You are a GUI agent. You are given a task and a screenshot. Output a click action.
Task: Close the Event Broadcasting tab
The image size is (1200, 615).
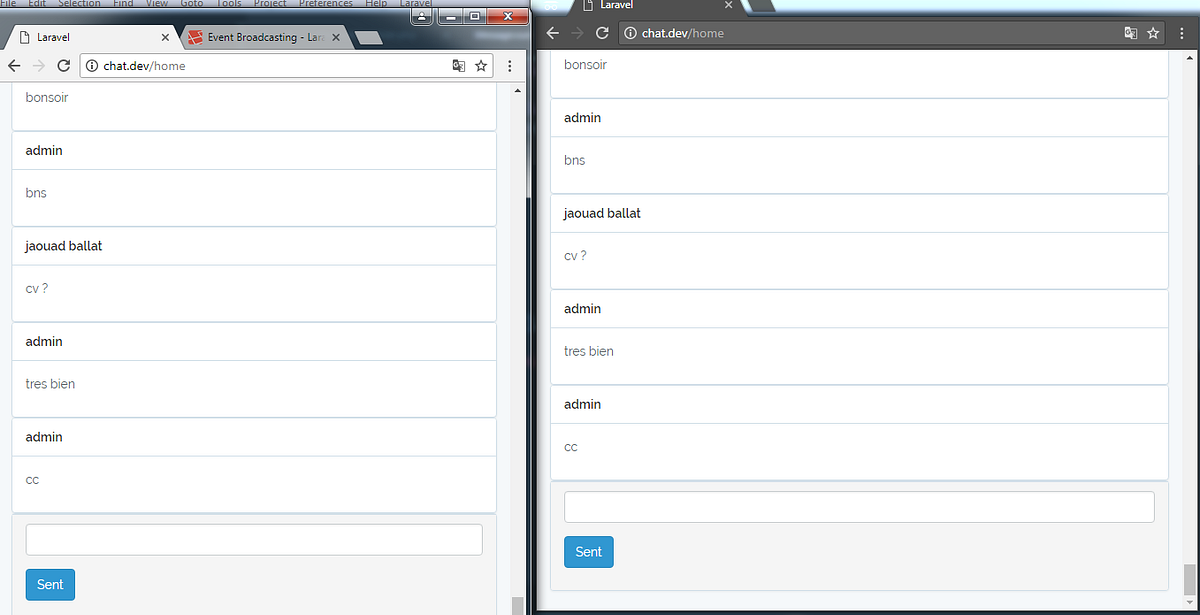pyautogui.click(x=336, y=38)
